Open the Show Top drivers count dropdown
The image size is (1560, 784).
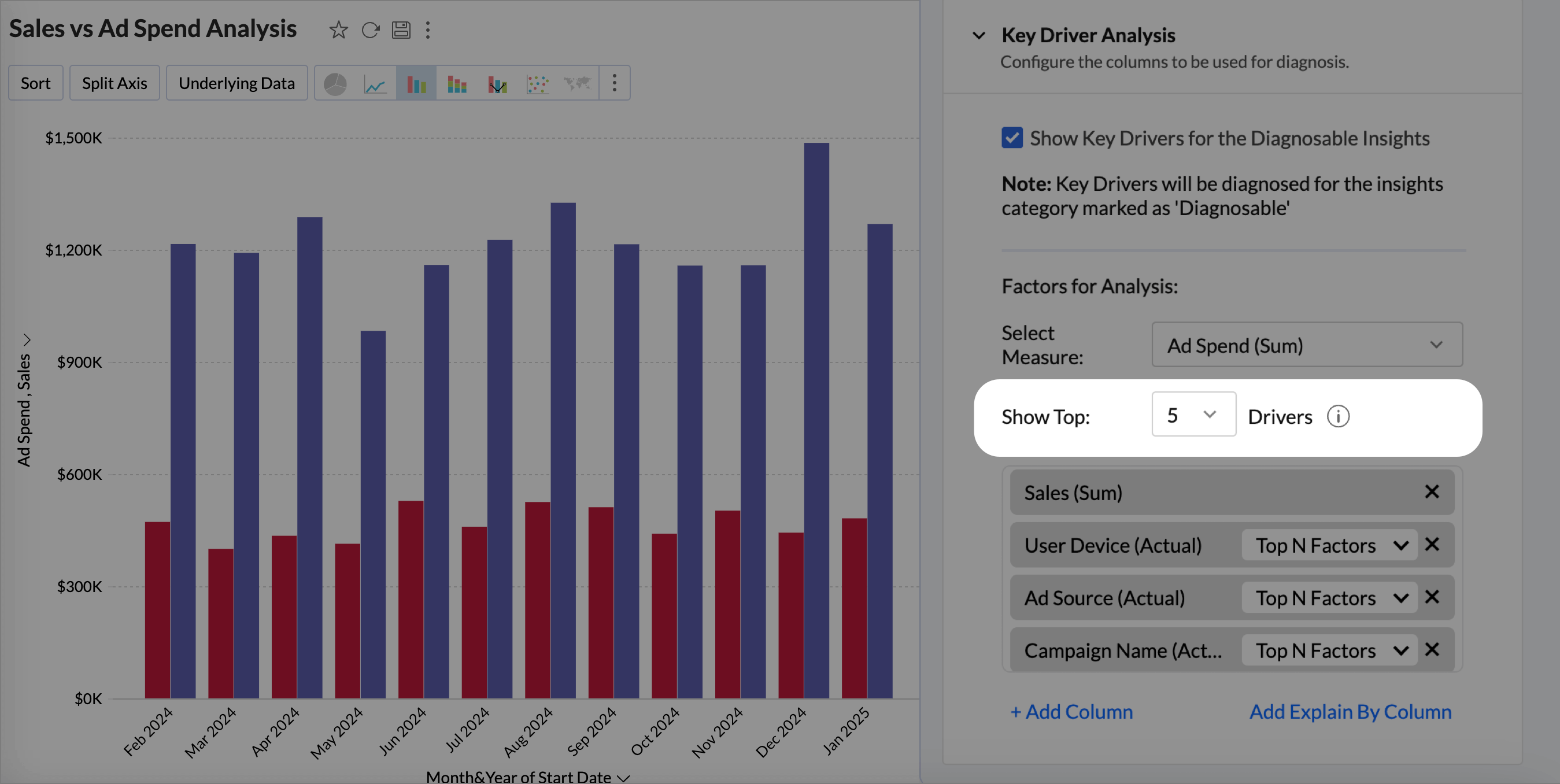(x=1193, y=415)
